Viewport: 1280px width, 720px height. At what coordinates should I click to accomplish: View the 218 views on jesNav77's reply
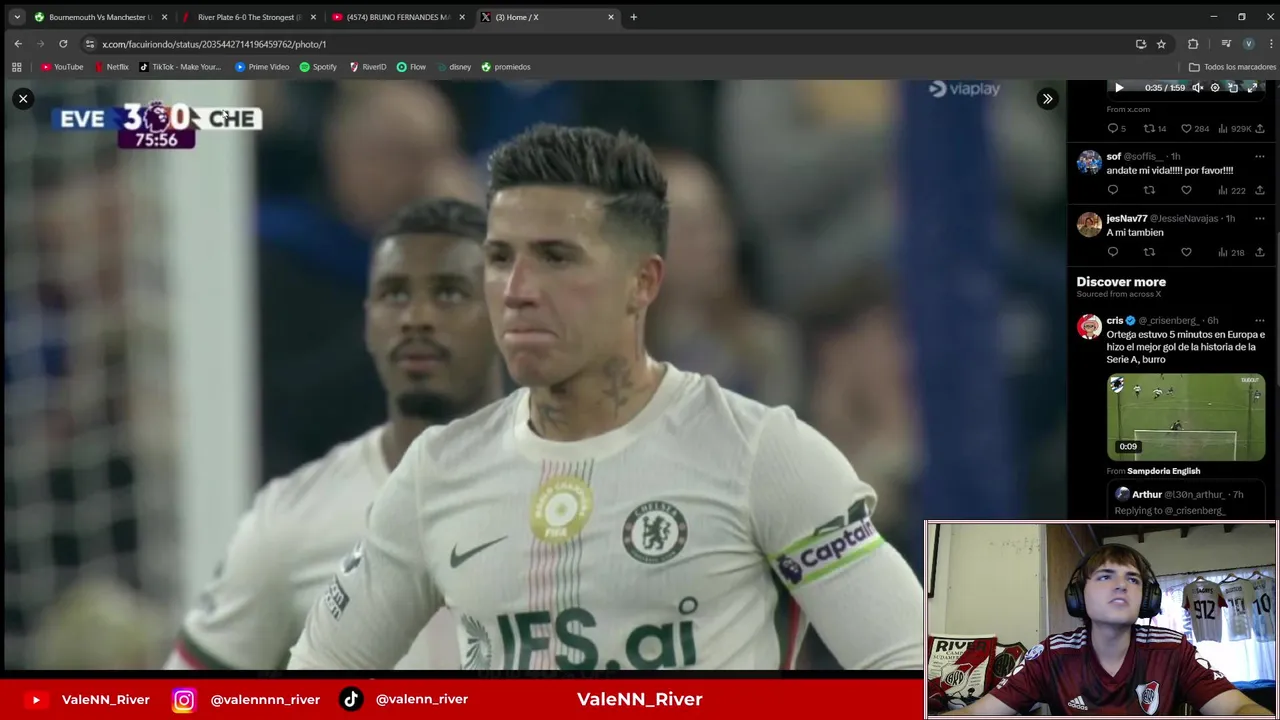(x=1231, y=252)
